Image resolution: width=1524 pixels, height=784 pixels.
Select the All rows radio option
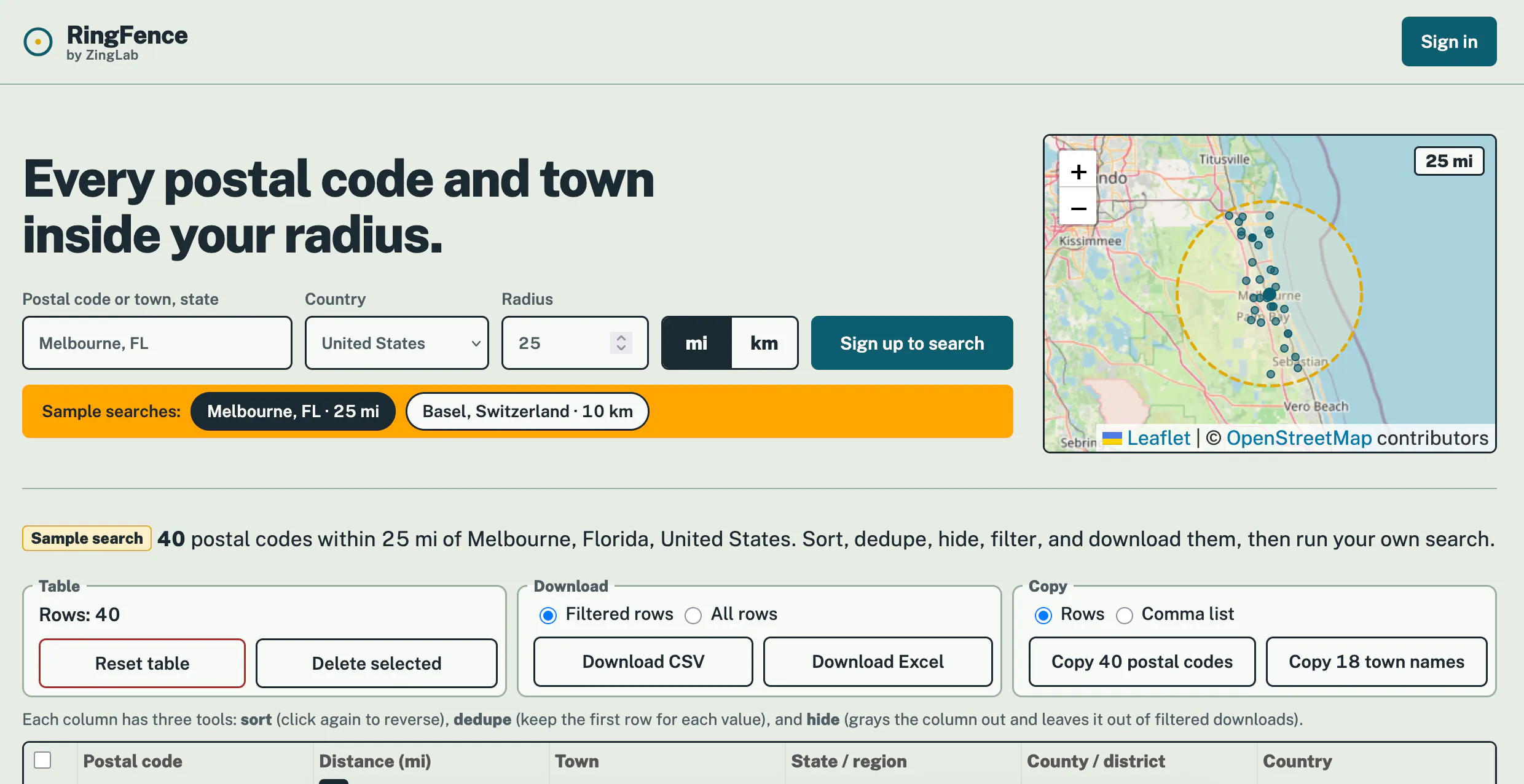[693, 615]
